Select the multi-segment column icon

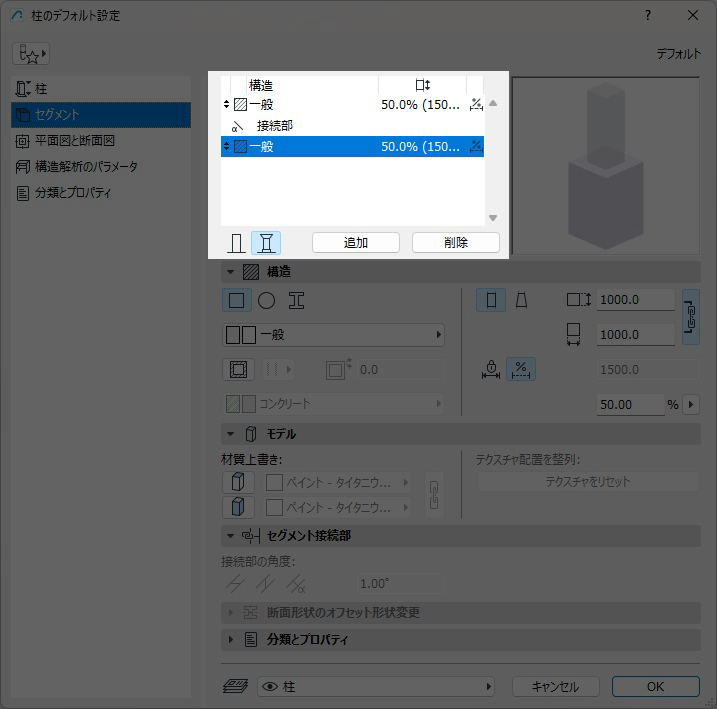(x=266, y=242)
